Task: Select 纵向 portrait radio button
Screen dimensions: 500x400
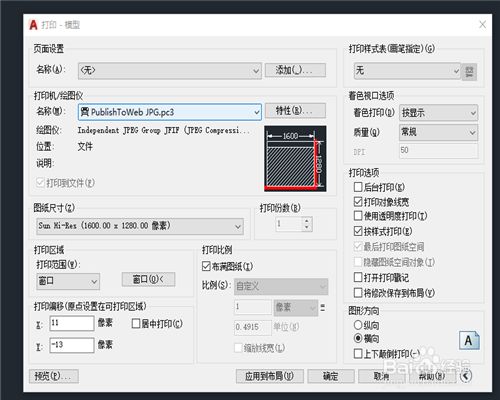Action: (x=358, y=324)
